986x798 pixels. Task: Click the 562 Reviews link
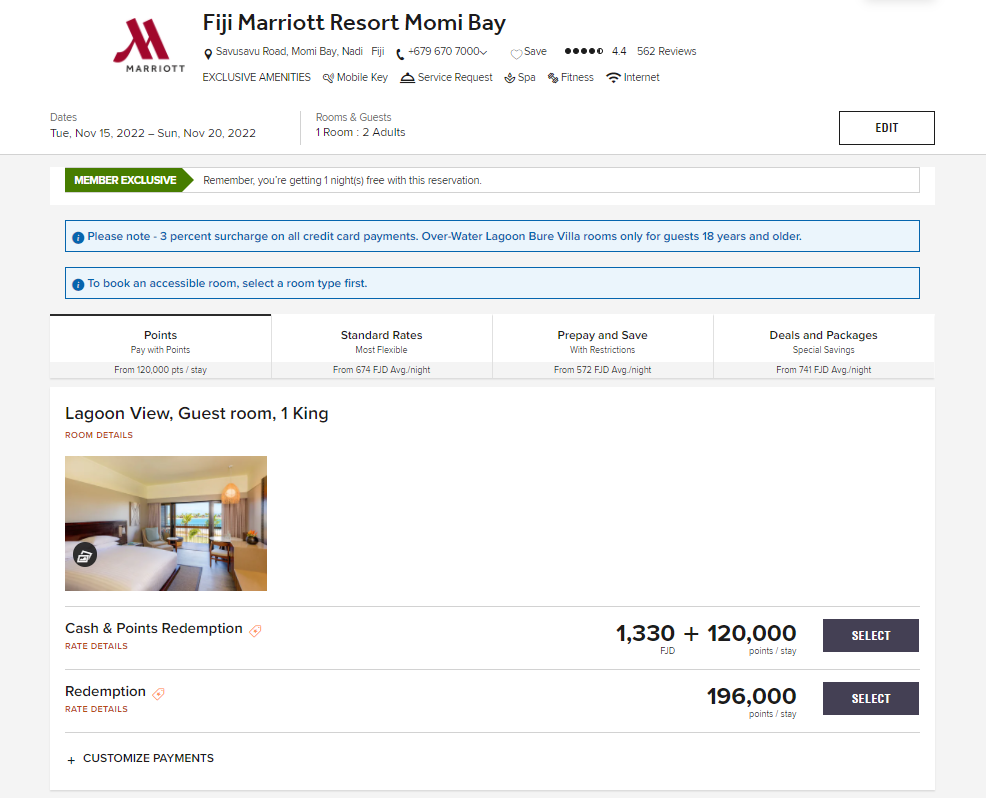tap(666, 51)
